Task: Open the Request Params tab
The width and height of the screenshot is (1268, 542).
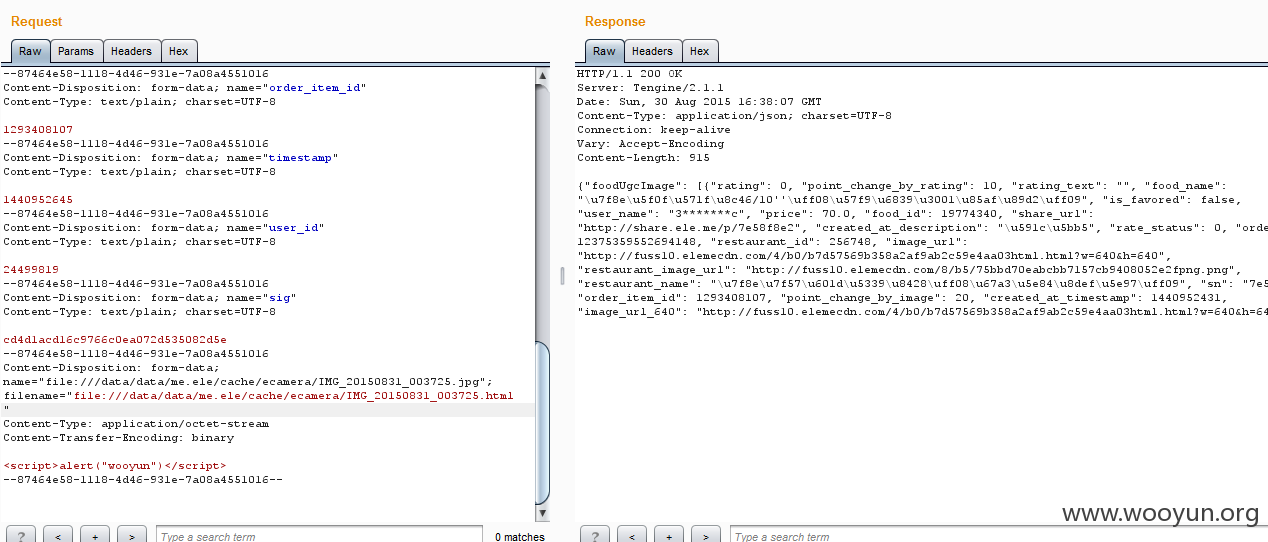Action: click(x=76, y=51)
